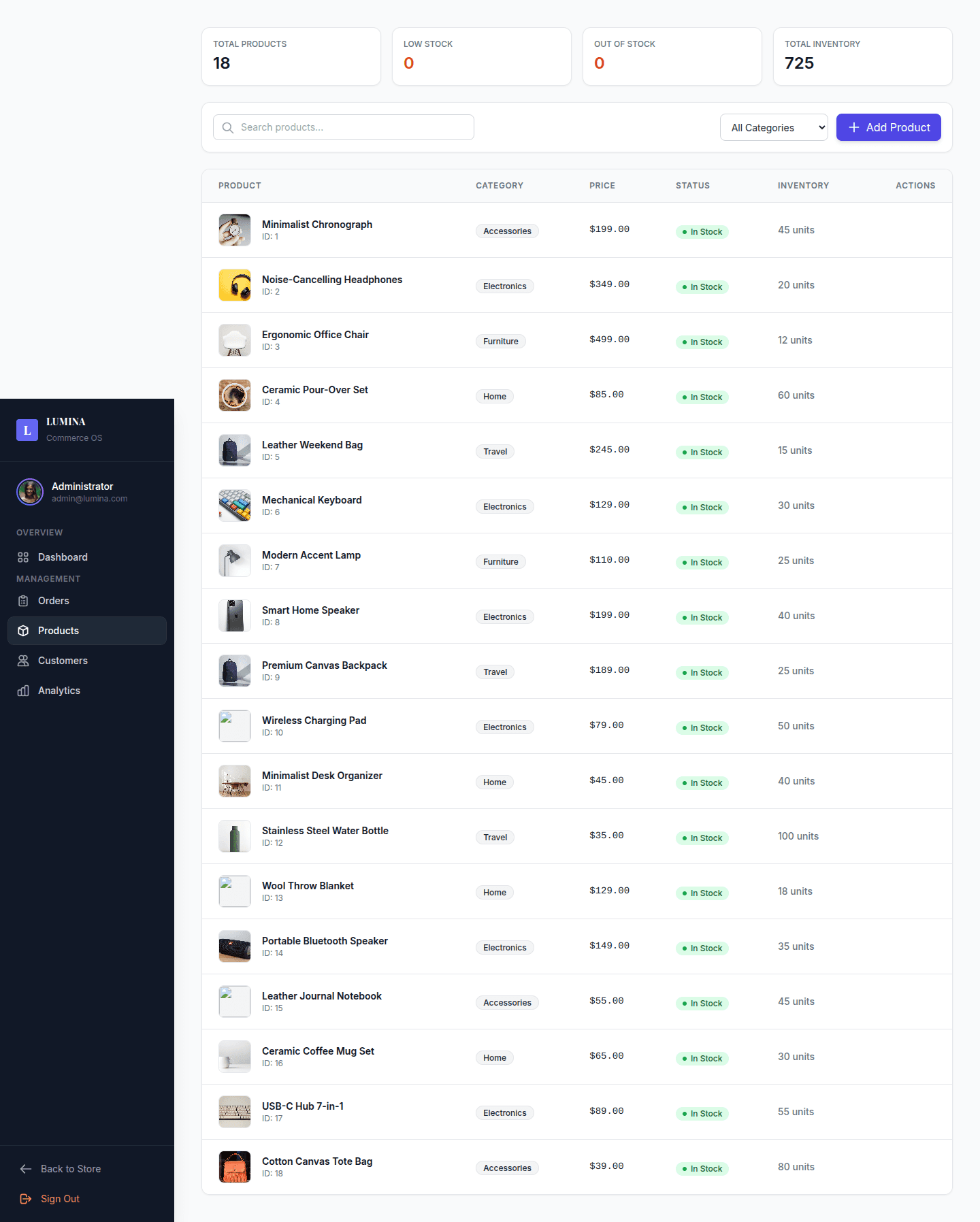Click the Products box icon
980x1222 pixels.
pyautogui.click(x=23, y=631)
